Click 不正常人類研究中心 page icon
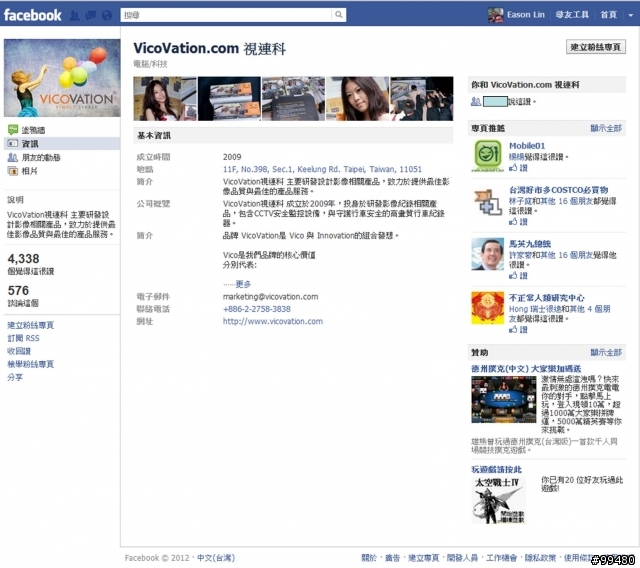The height and width of the screenshot is (568, 640). [487, 308]
